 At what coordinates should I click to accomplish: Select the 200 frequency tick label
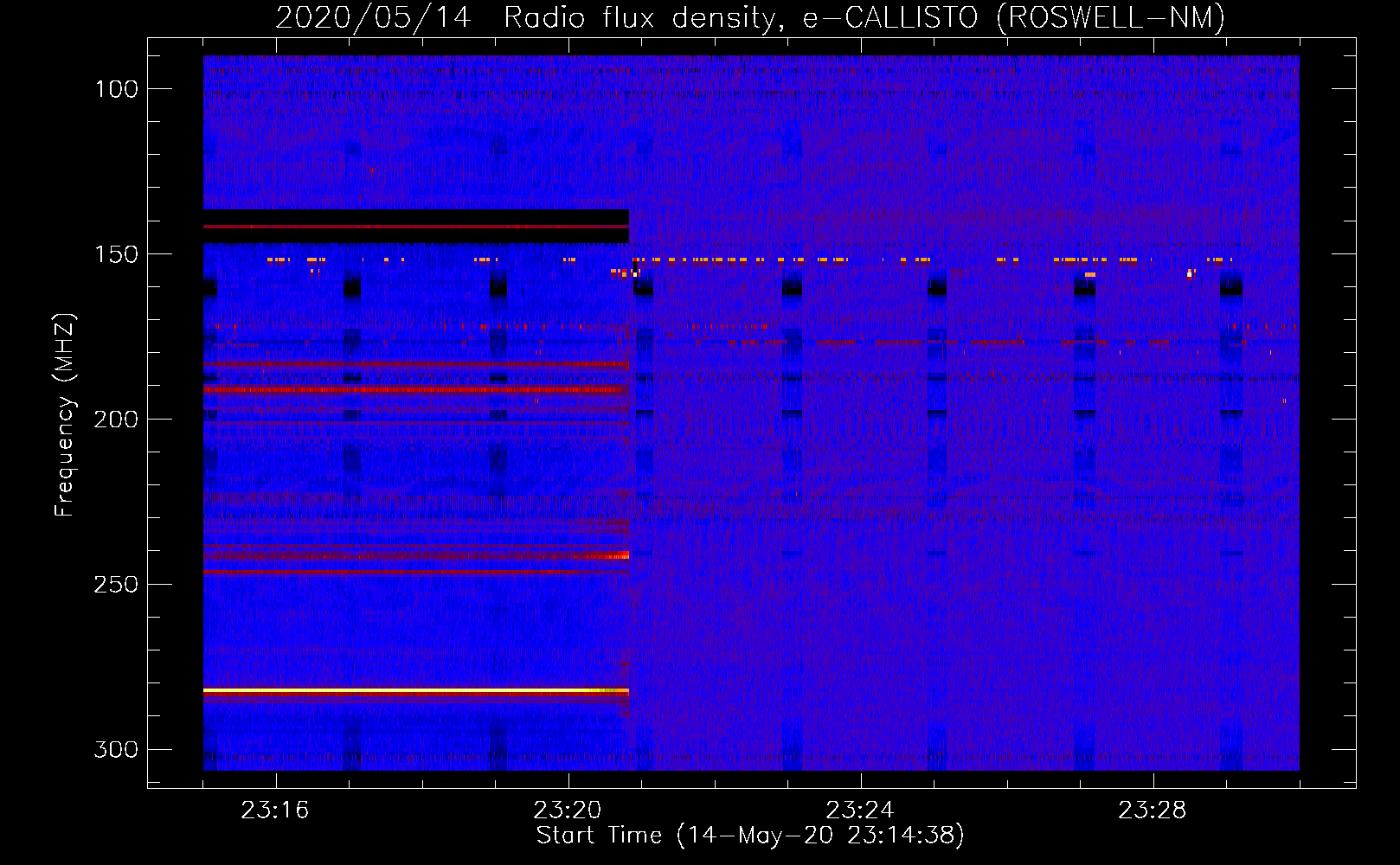(117, 420)
